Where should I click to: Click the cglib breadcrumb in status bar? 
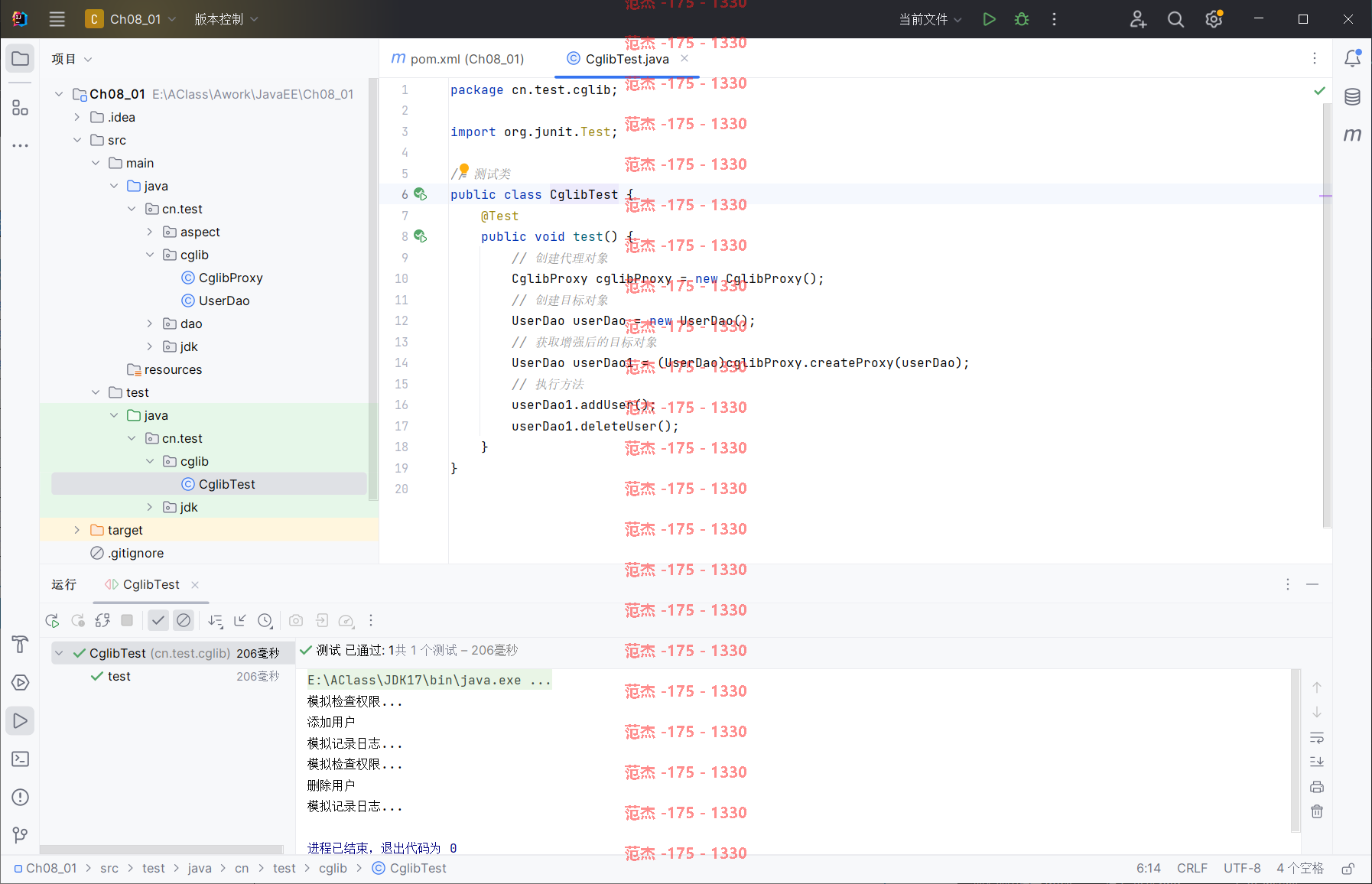point(333,868)
